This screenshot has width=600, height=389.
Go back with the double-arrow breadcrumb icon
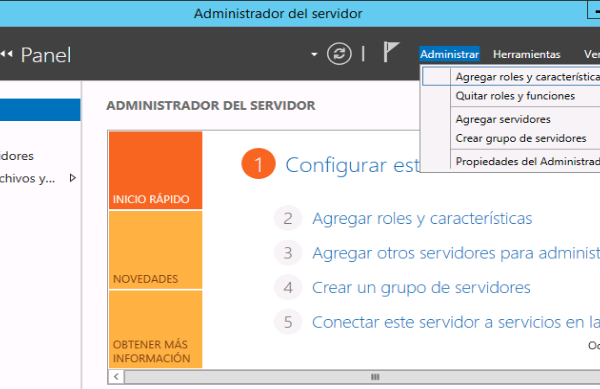(7, 54)
